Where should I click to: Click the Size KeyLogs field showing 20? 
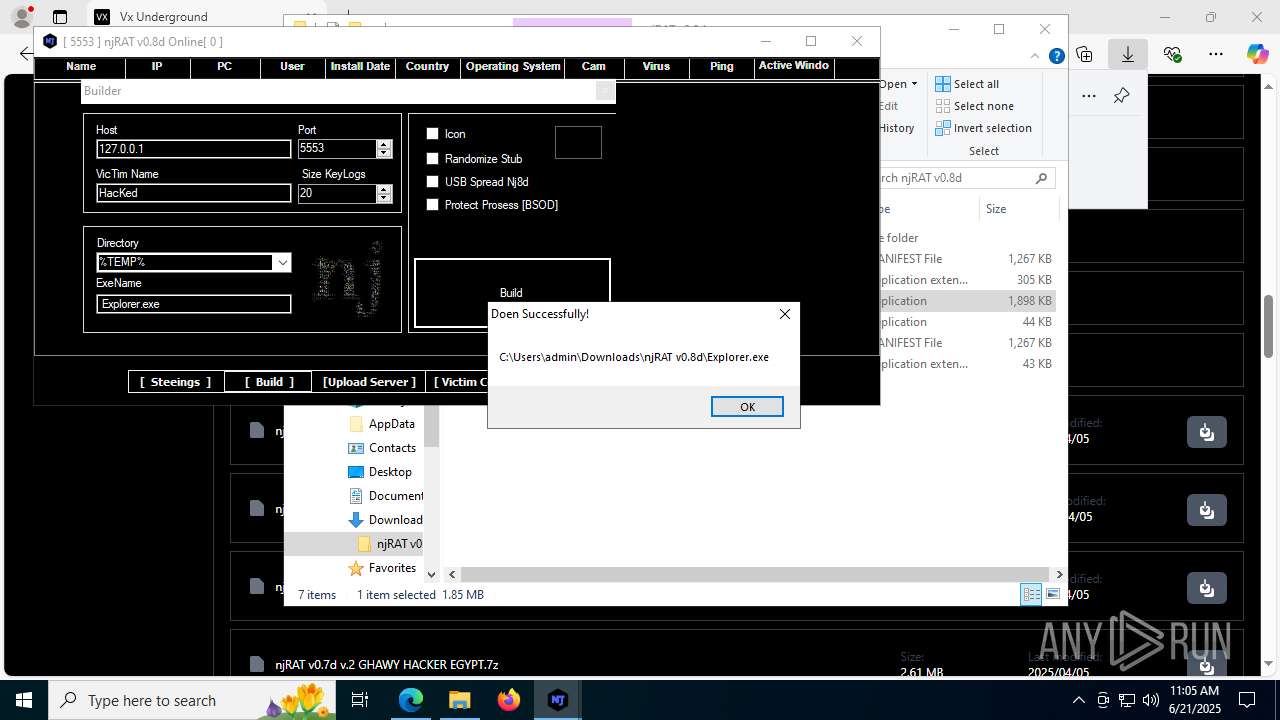tap(337, 193)
